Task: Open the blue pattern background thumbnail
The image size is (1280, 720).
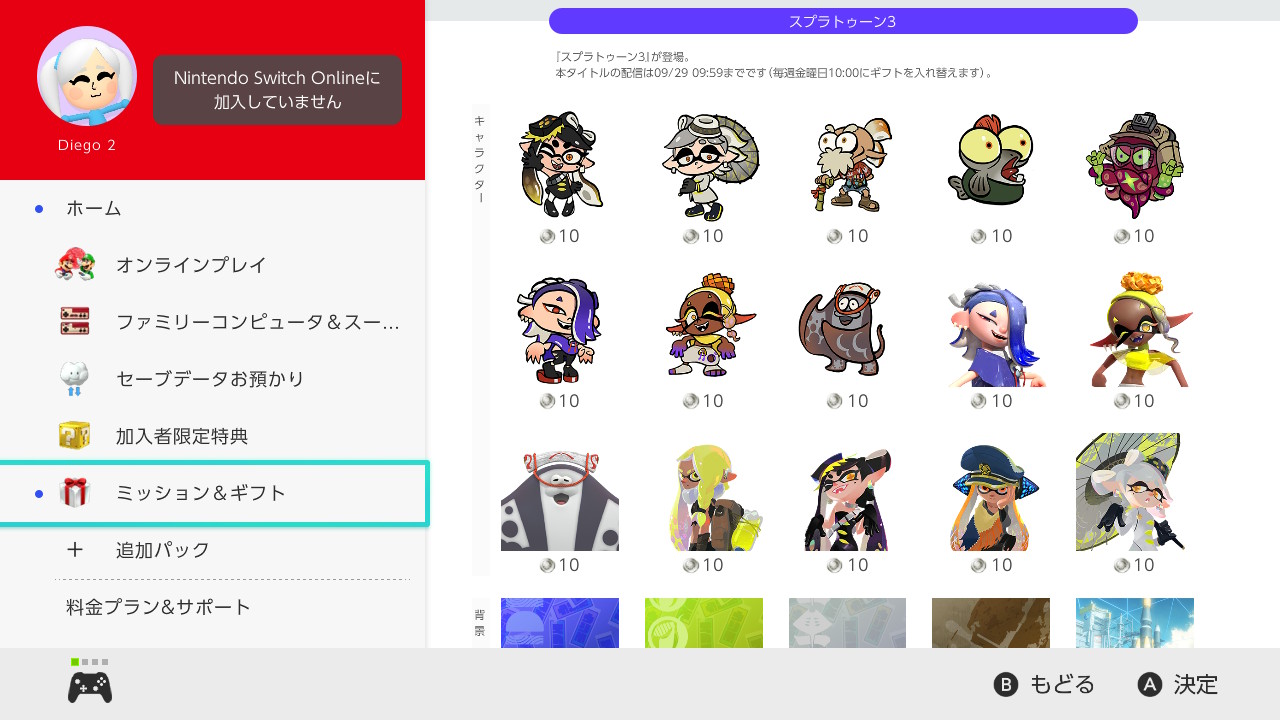Action: (x=560, y=623)
